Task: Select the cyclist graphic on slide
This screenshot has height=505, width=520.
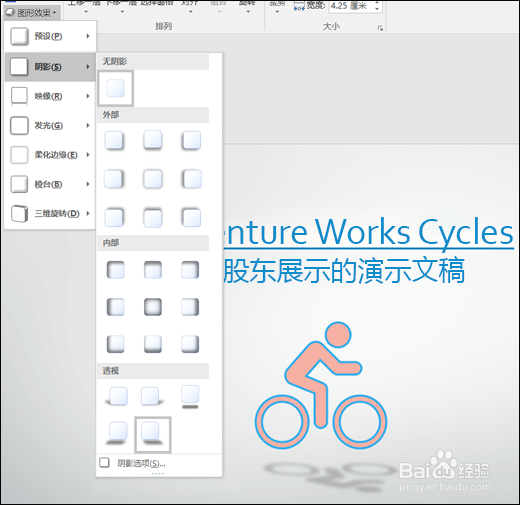Action: click(321, 385)
